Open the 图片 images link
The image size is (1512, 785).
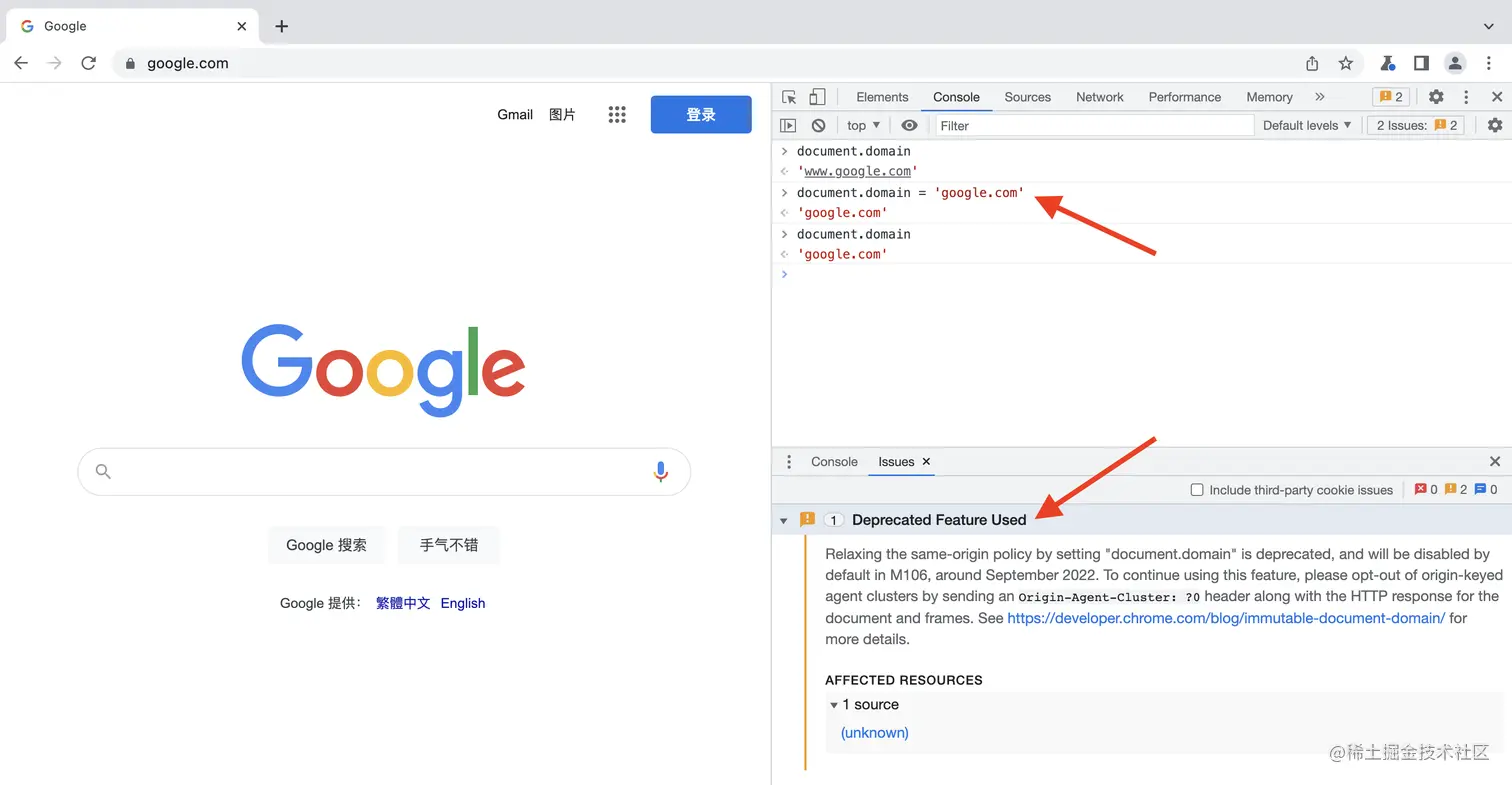(x=563, y=115)
